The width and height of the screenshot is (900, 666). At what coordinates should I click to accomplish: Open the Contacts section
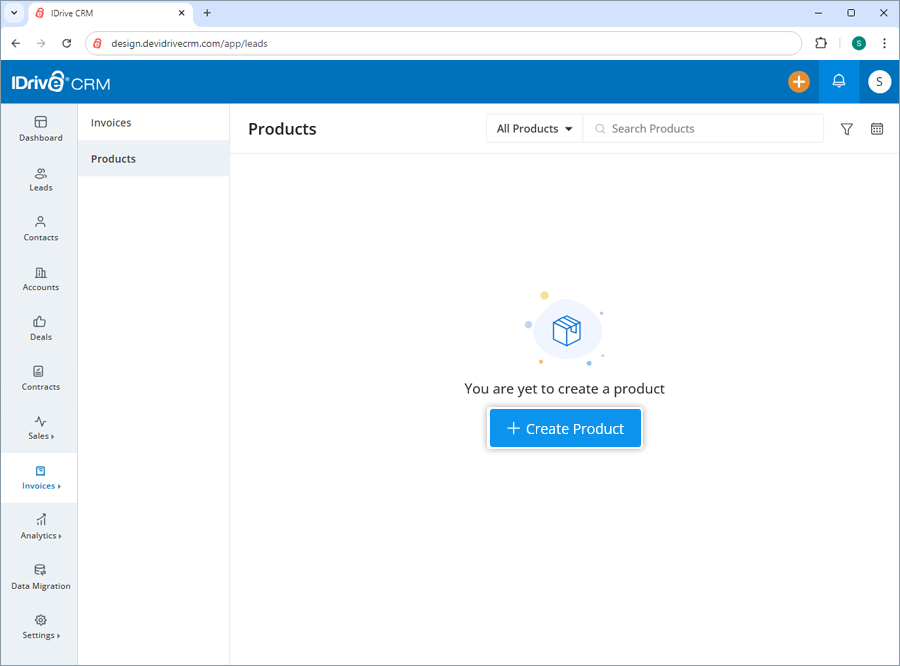[40, 229]
